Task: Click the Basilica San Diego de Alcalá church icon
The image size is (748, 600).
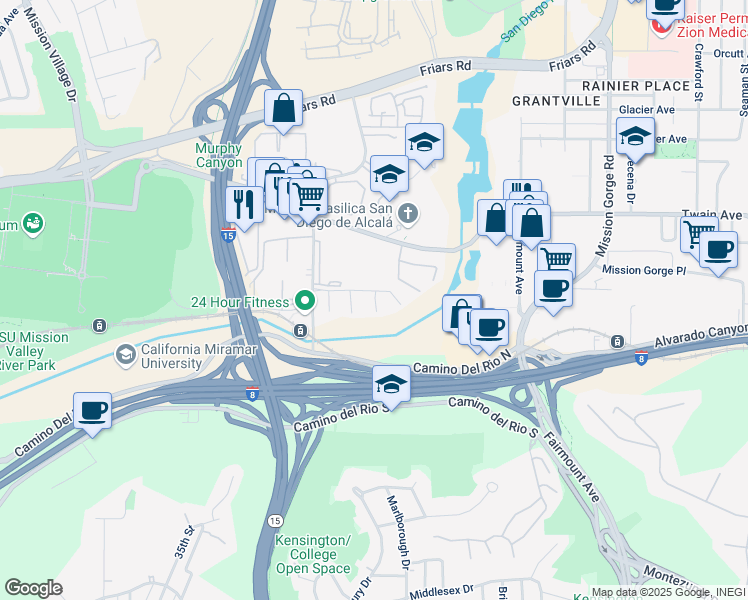Action: click(408, 214)
